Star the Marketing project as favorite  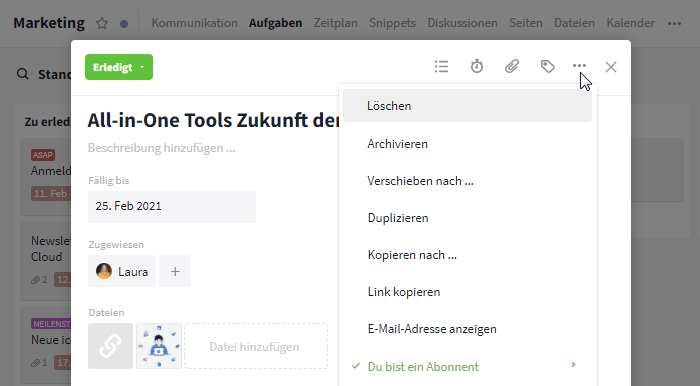tap(102, 23)
